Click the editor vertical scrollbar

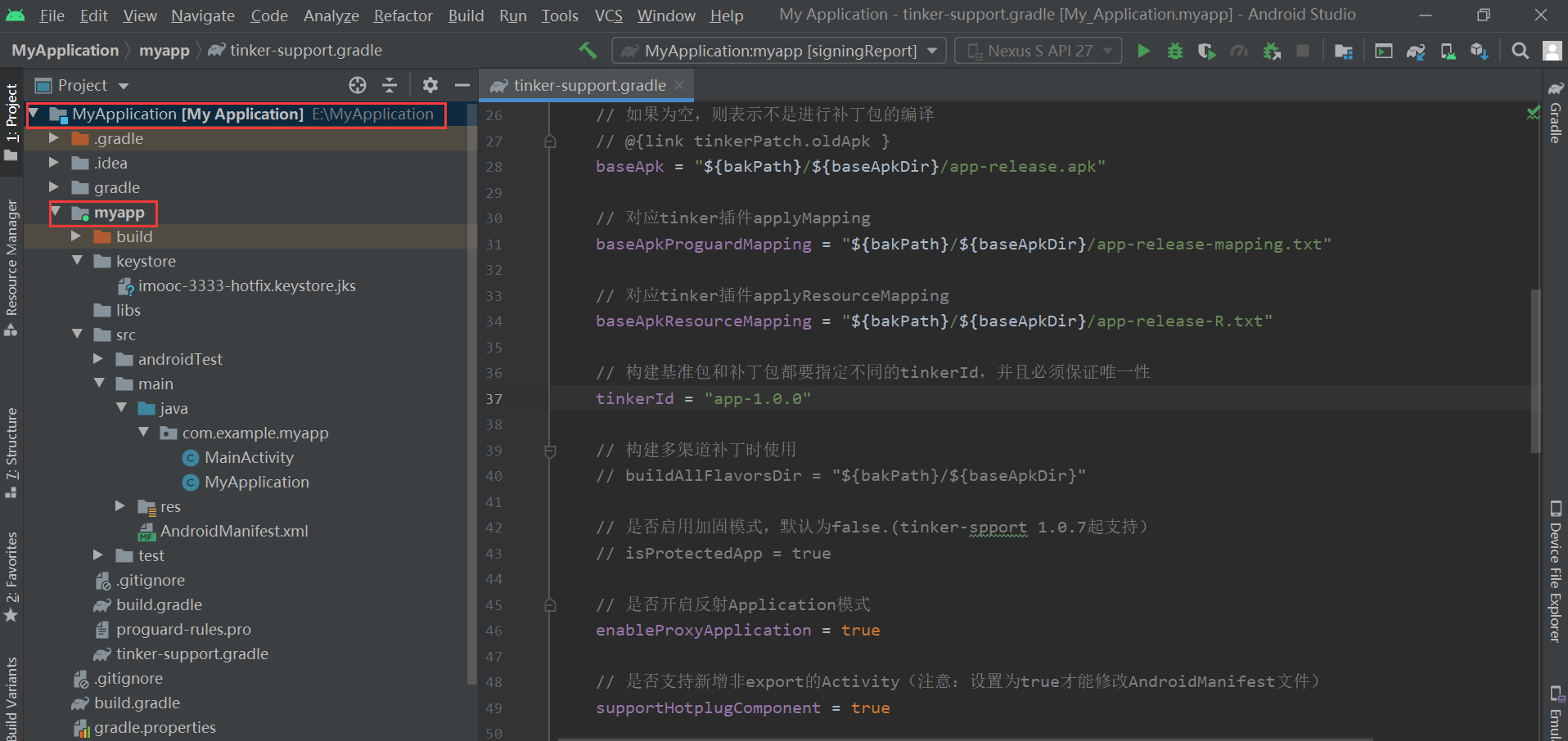1536,370
